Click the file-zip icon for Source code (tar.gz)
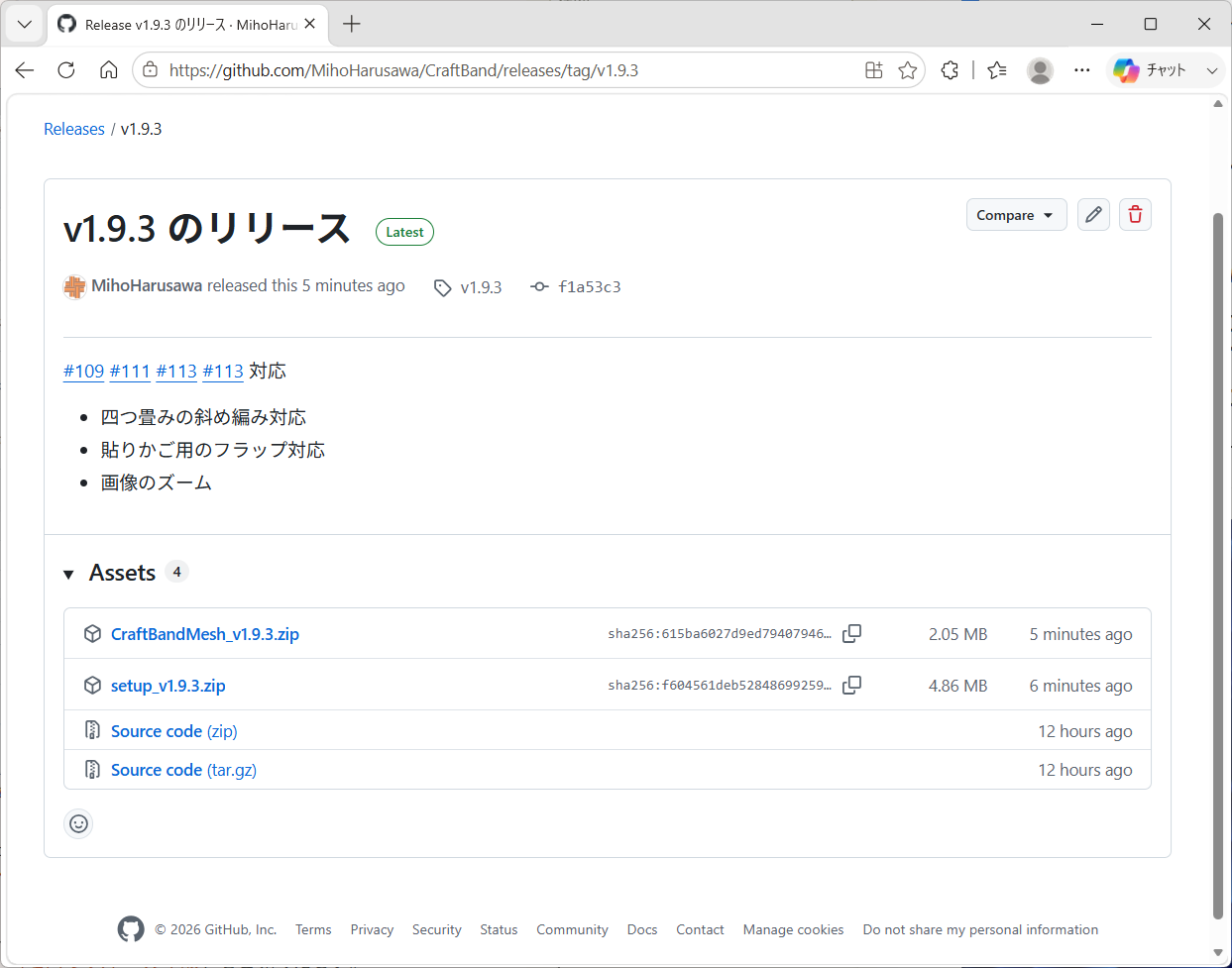This screenshot has width=1232, height=968. (x=92, y=769)
